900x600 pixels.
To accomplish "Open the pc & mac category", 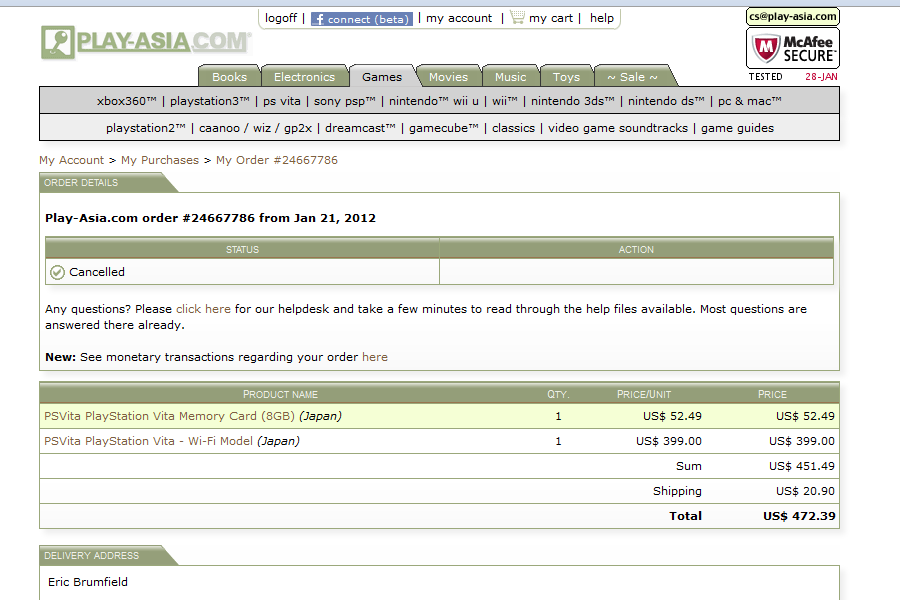I will [x=750, y=101].
